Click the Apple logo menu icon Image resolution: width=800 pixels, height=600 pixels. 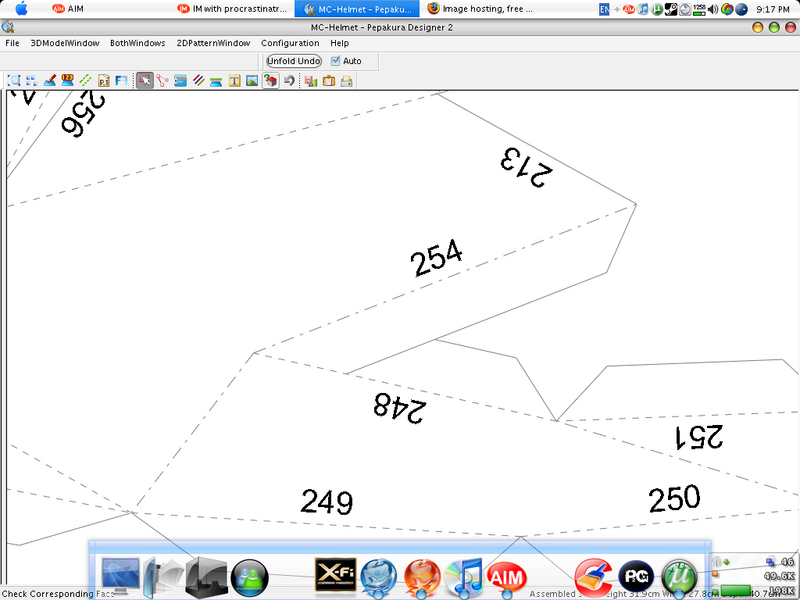point(21,9)
